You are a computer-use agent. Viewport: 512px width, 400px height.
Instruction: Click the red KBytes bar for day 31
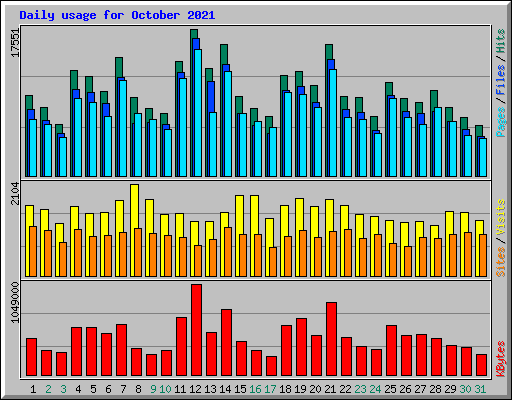coord(482,365)
